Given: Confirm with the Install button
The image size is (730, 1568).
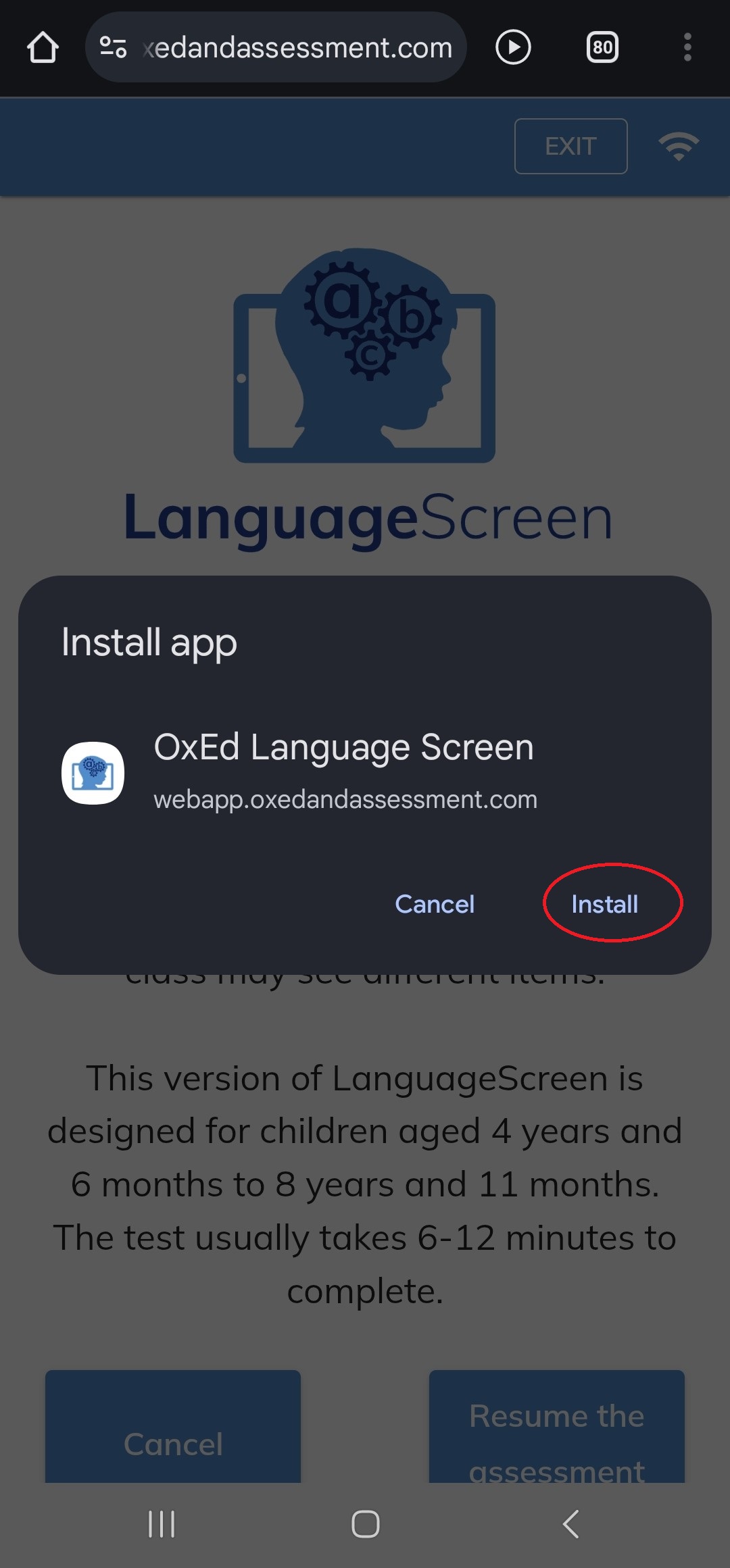Looking at the screenshot, I should (x=605, y=904).
